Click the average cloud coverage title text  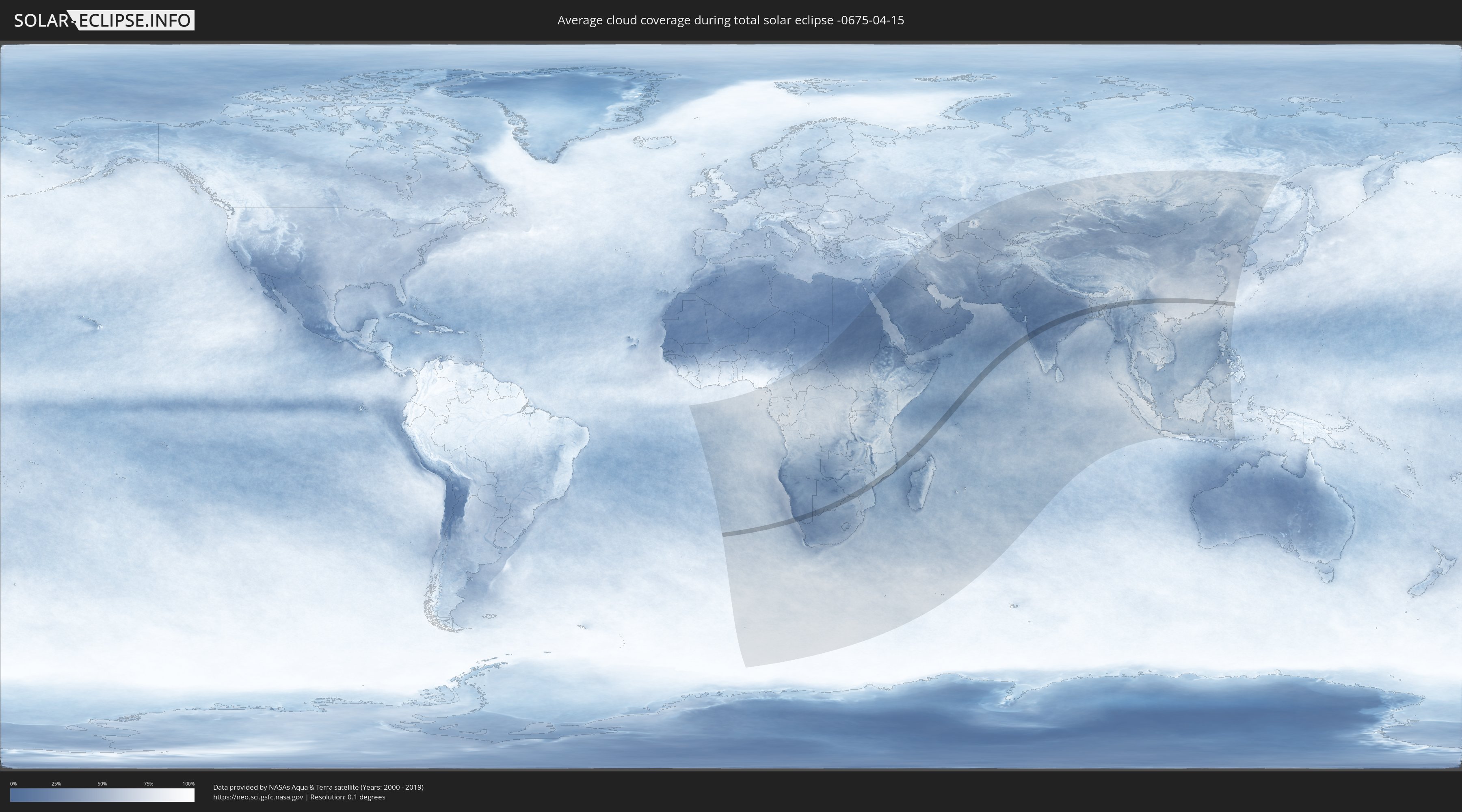pyautogui.click(x=731, y=20)
